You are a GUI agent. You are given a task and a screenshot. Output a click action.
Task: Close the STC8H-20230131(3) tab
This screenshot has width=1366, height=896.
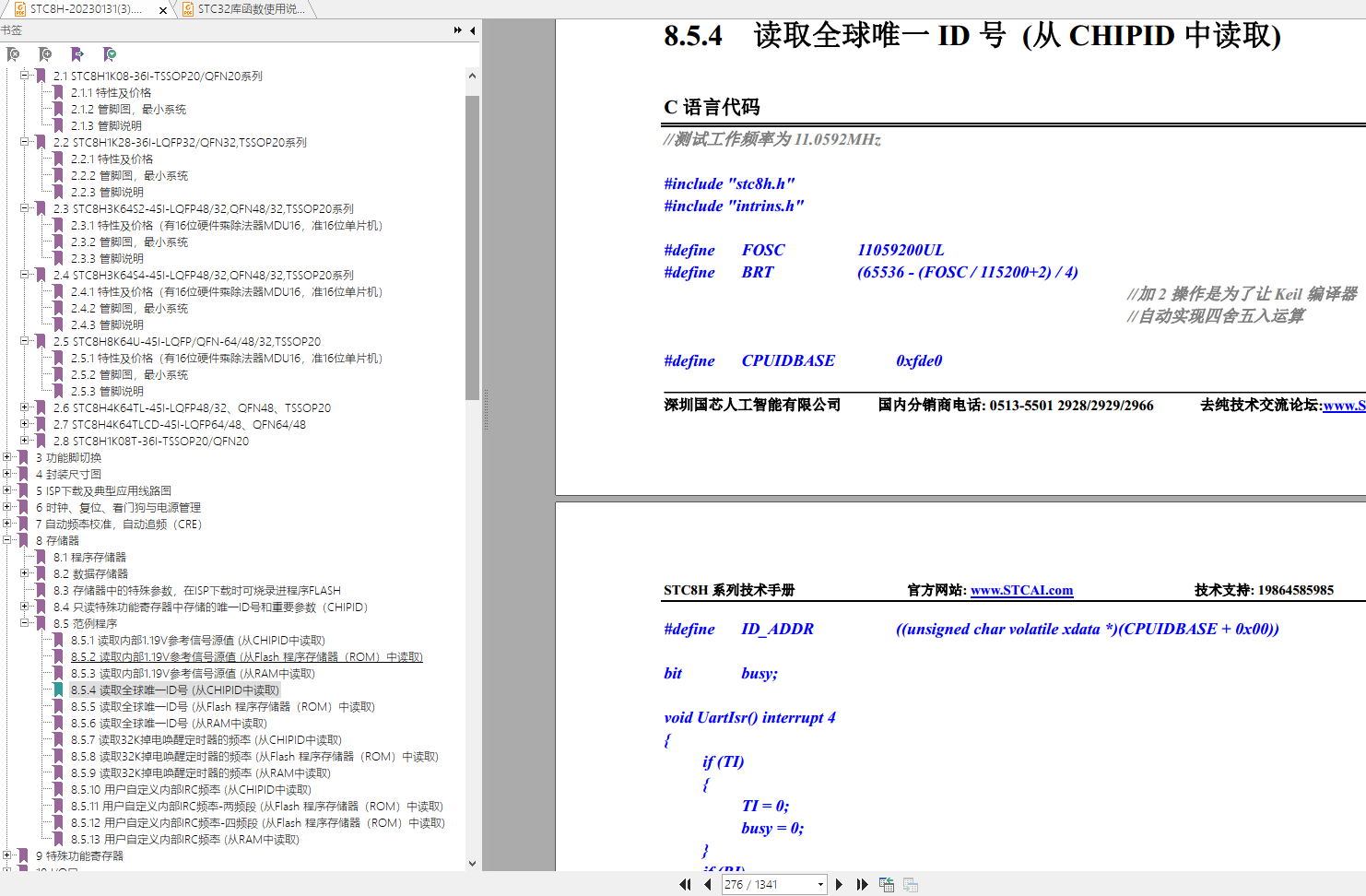pyautogui.click(x=163, y=10)
